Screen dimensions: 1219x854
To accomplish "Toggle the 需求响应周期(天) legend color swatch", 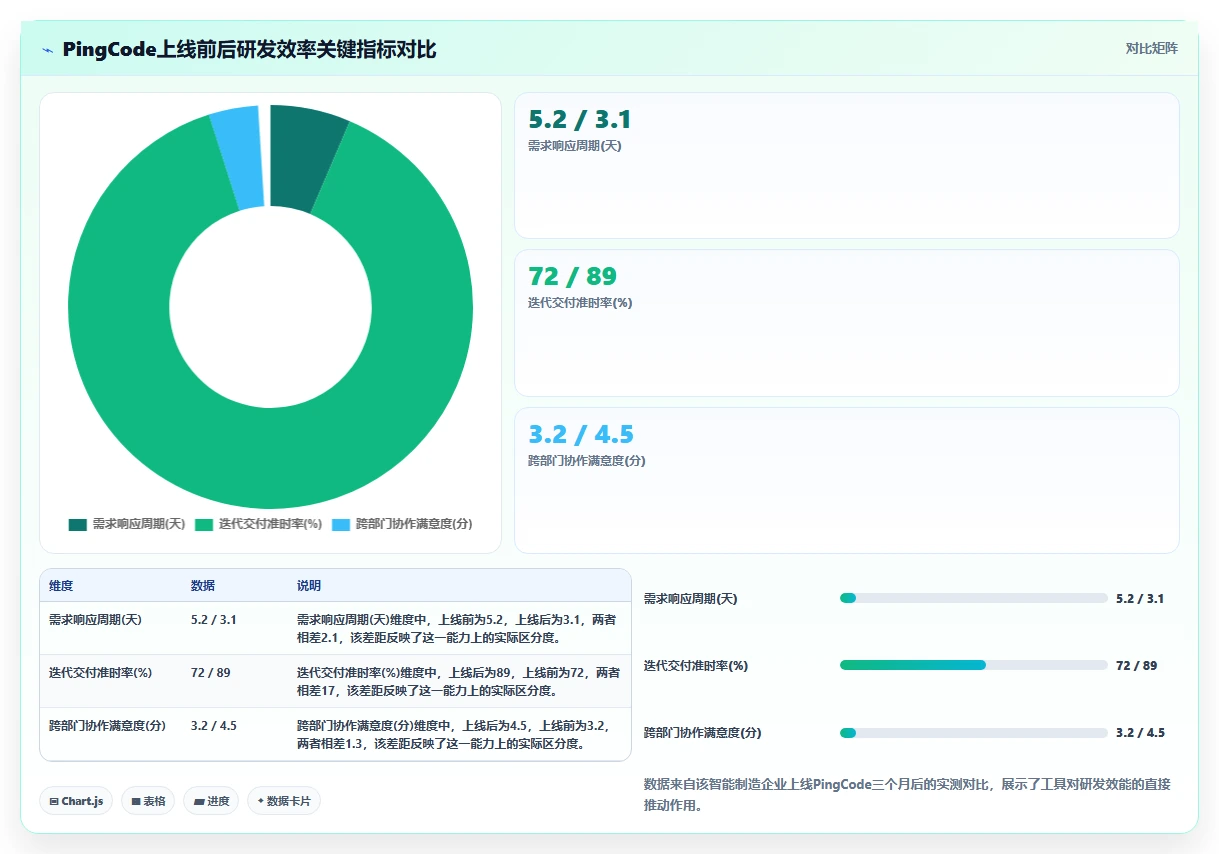I will pos(78,524).
